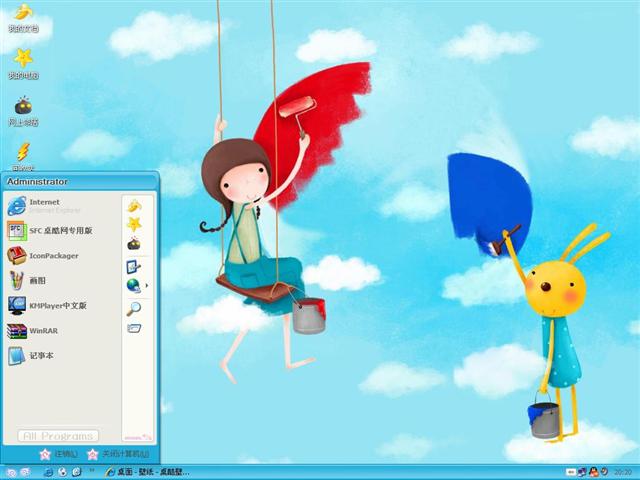
Task: Click the network computers tray icon
Action: point(582,472)
